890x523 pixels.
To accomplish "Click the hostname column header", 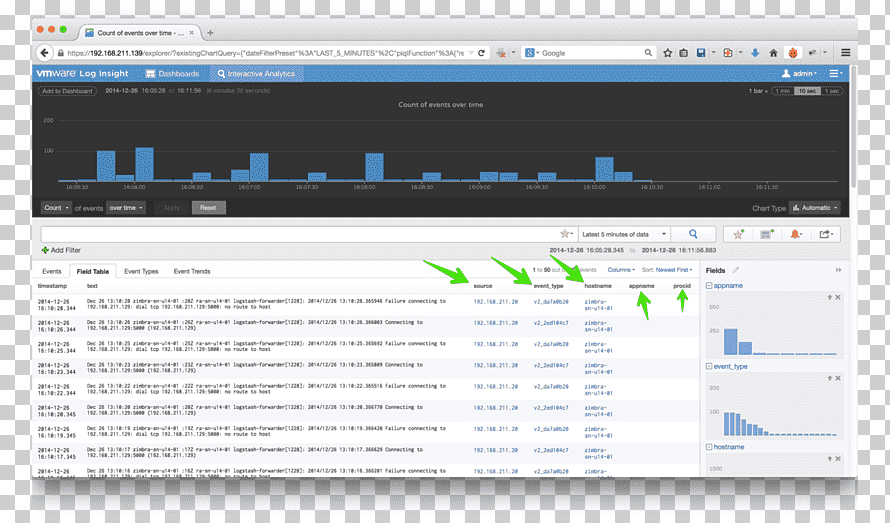I will [x=598, y=286].
